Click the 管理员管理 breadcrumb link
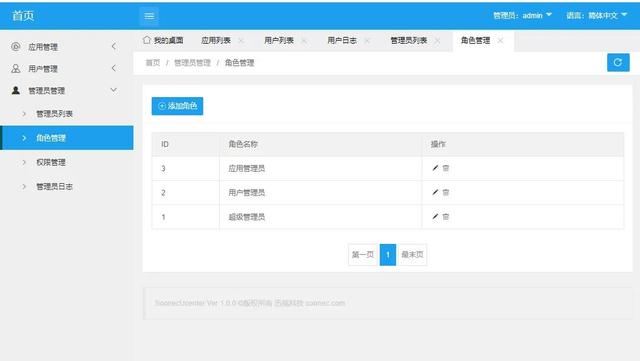Image resolution: width=640 pixels, height=361 pixels. [x=192, y=62]
